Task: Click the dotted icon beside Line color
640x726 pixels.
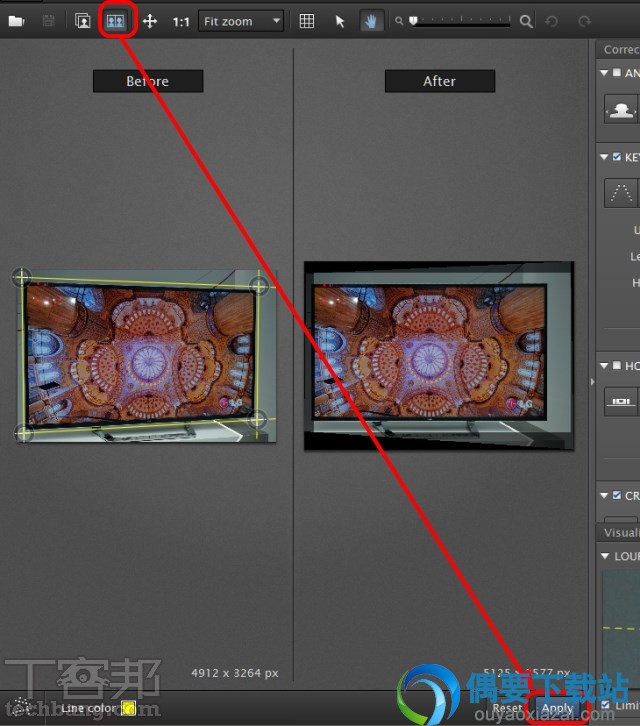Action: pos(19,706)
